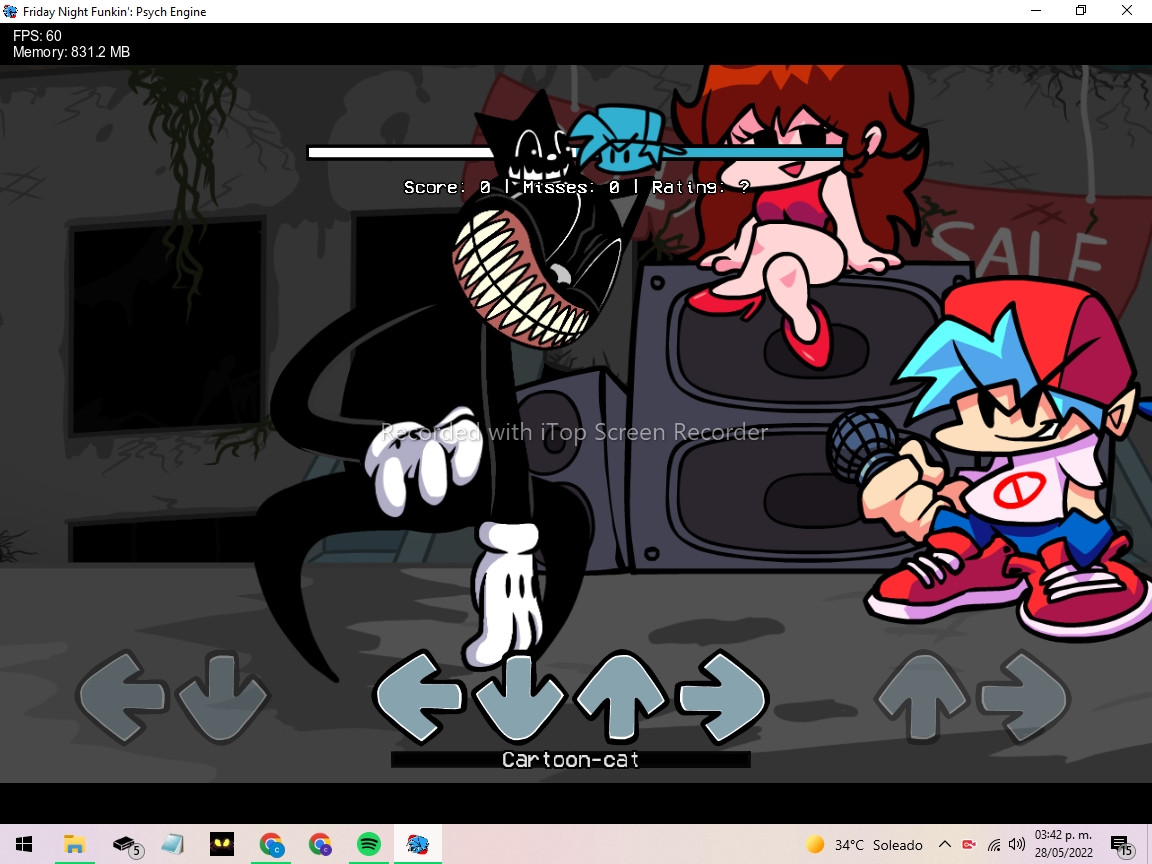Mute sound using the speaker tray icon
The image size is (1152, 864).
pos(1017,844)
